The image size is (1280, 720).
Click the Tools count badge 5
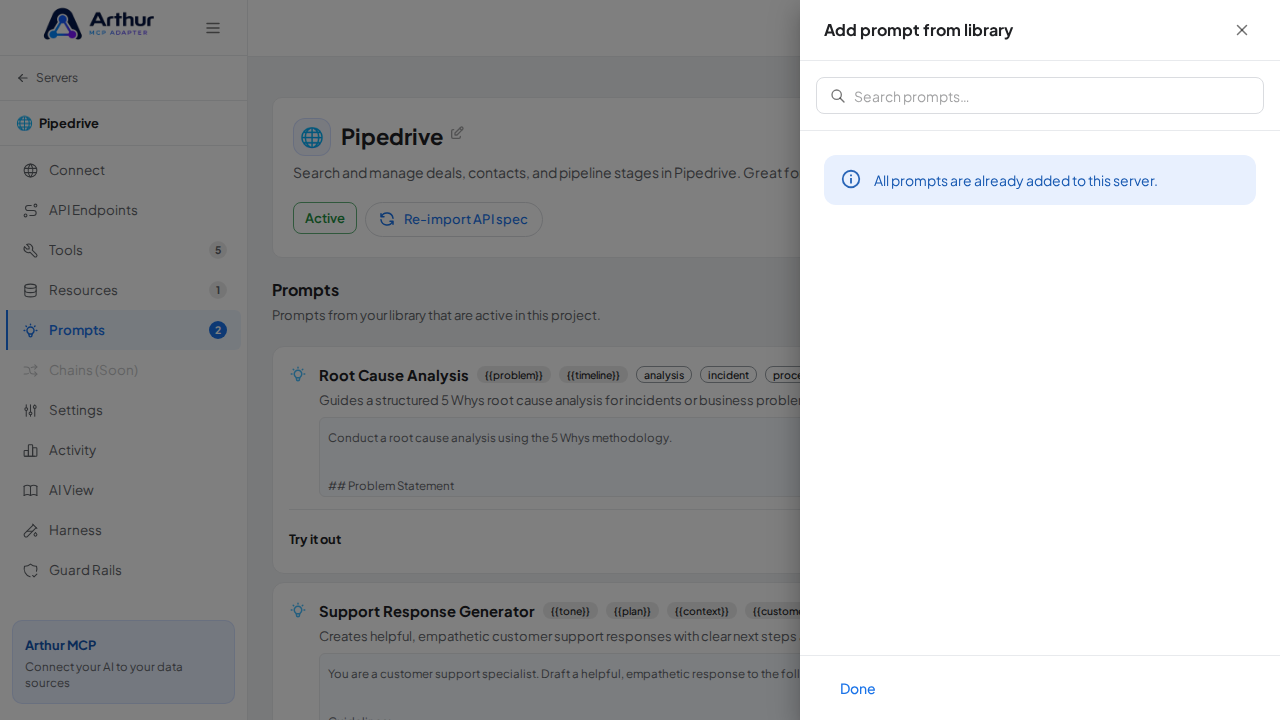218,250
